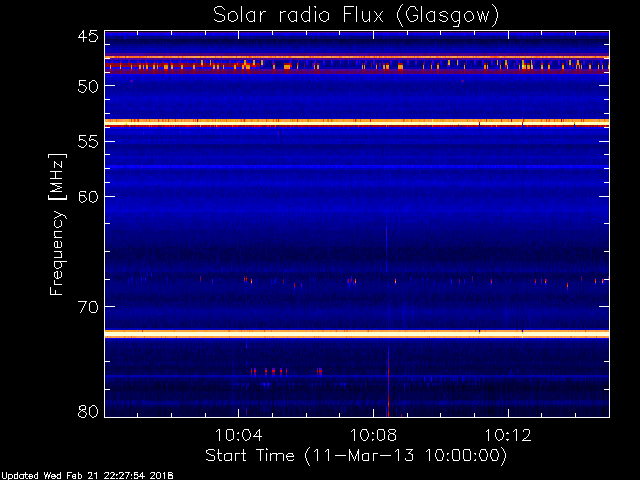Click the 60 frequency tick label

point(88,197)
